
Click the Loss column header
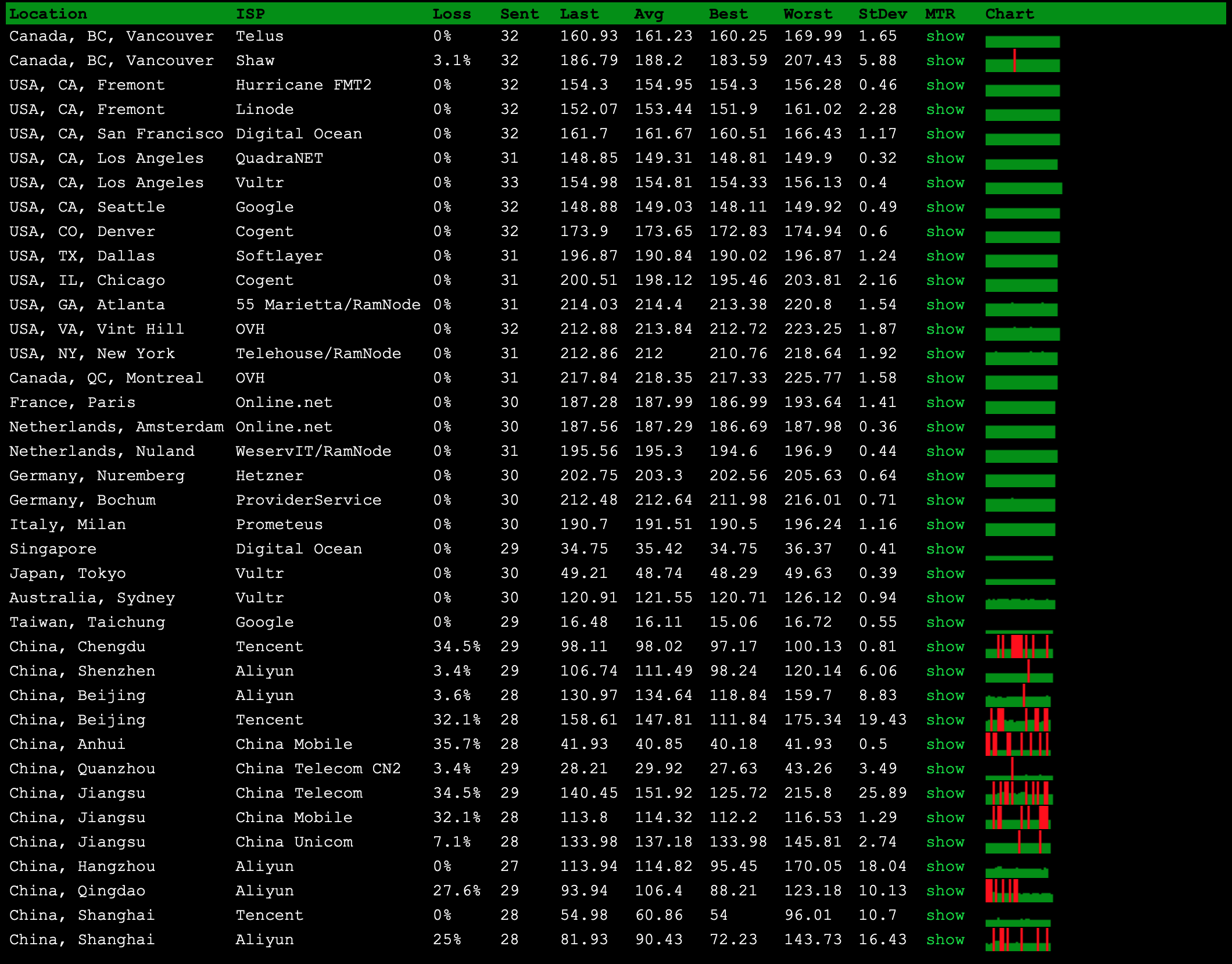452,14
